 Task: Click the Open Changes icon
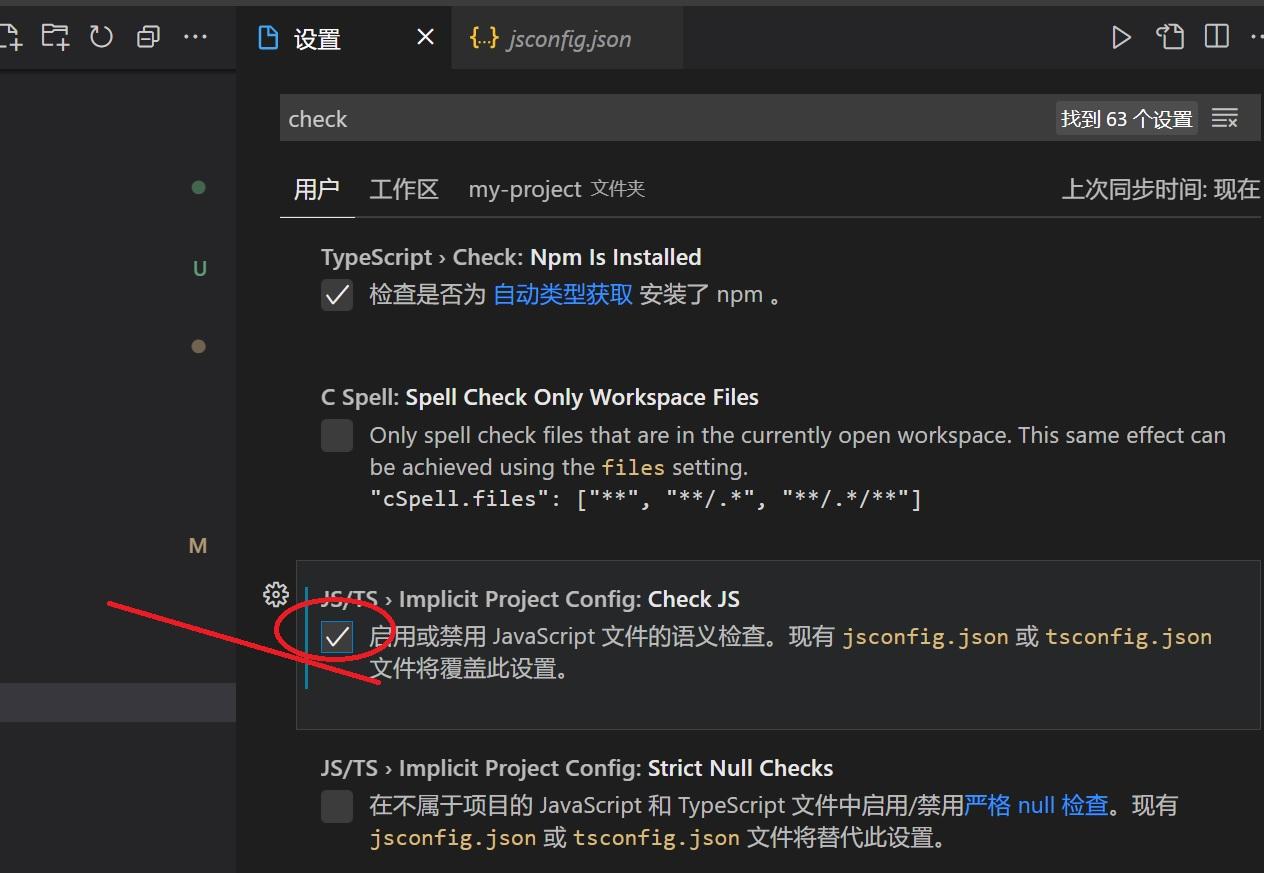coord(1169,36)
